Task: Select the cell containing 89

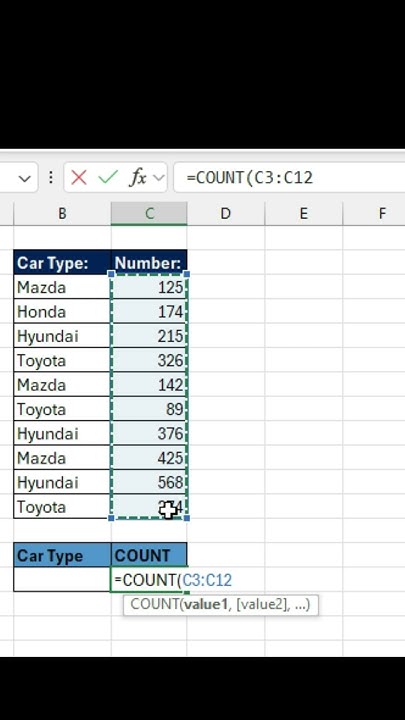Action: click(x=149, y=409)
